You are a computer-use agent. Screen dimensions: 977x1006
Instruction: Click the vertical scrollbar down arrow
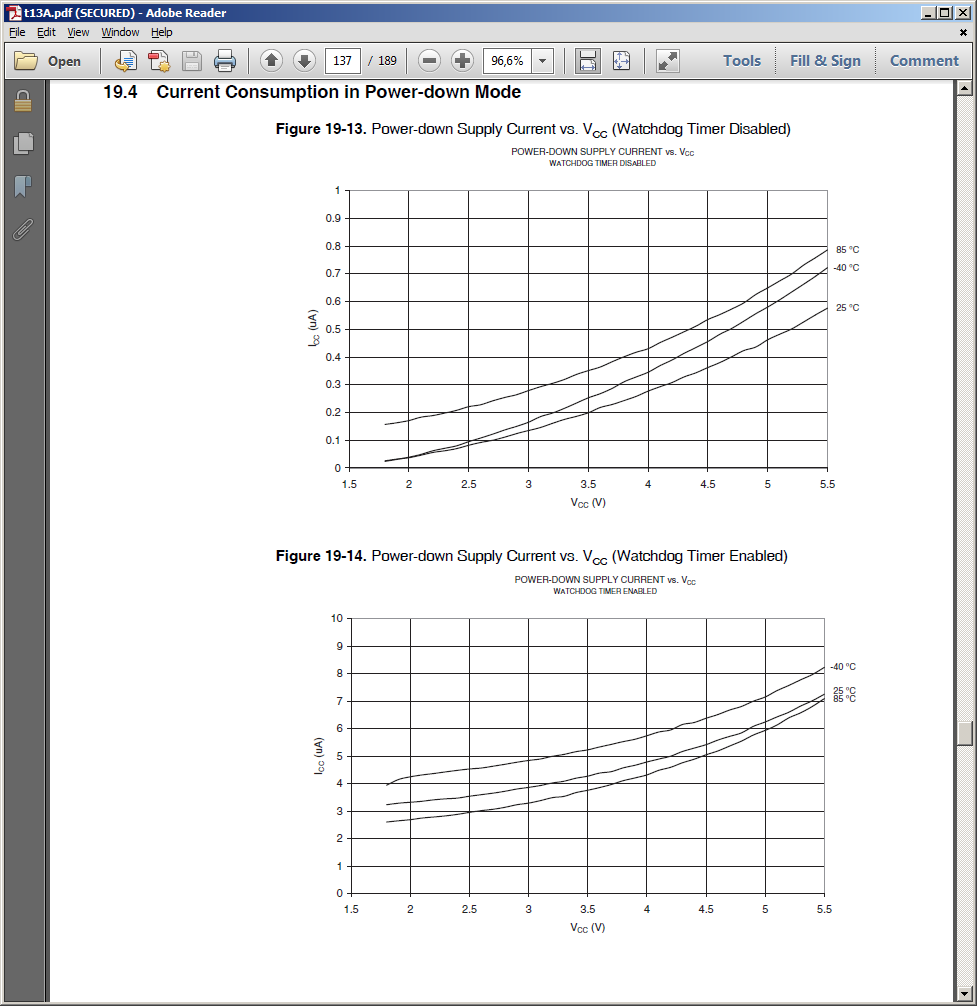coord(965,993)
